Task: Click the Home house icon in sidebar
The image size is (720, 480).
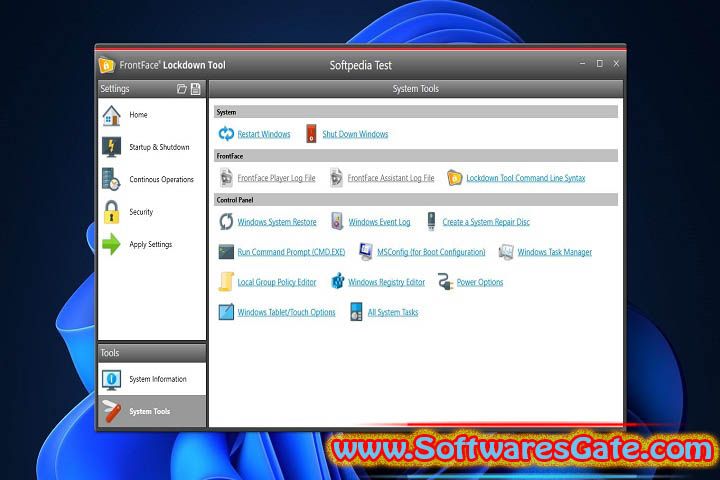Action: (x=111, y=115)
